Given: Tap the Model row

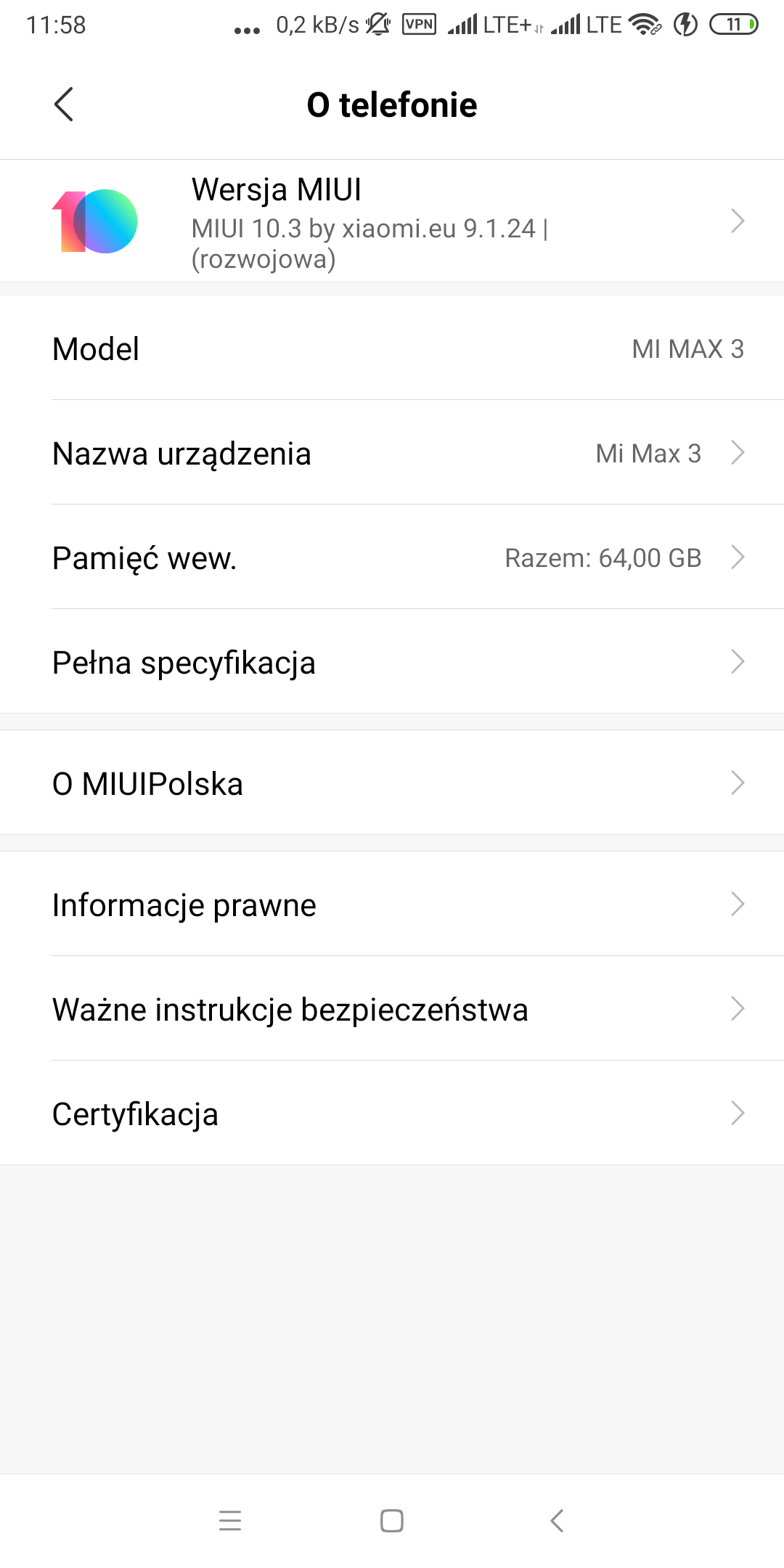Looking at the screenshot, I should pyautogui.click(x=392, y=348).
